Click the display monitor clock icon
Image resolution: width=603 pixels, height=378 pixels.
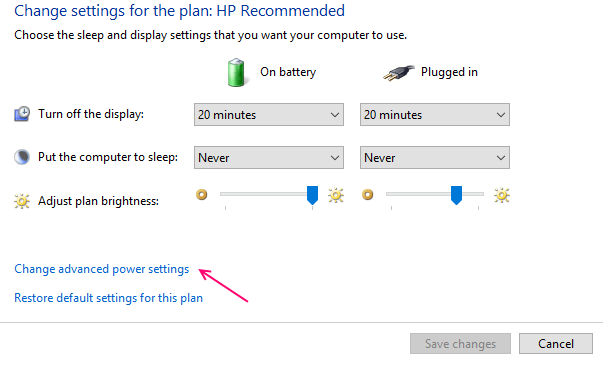pyautogui.click(x=22, y=114)
